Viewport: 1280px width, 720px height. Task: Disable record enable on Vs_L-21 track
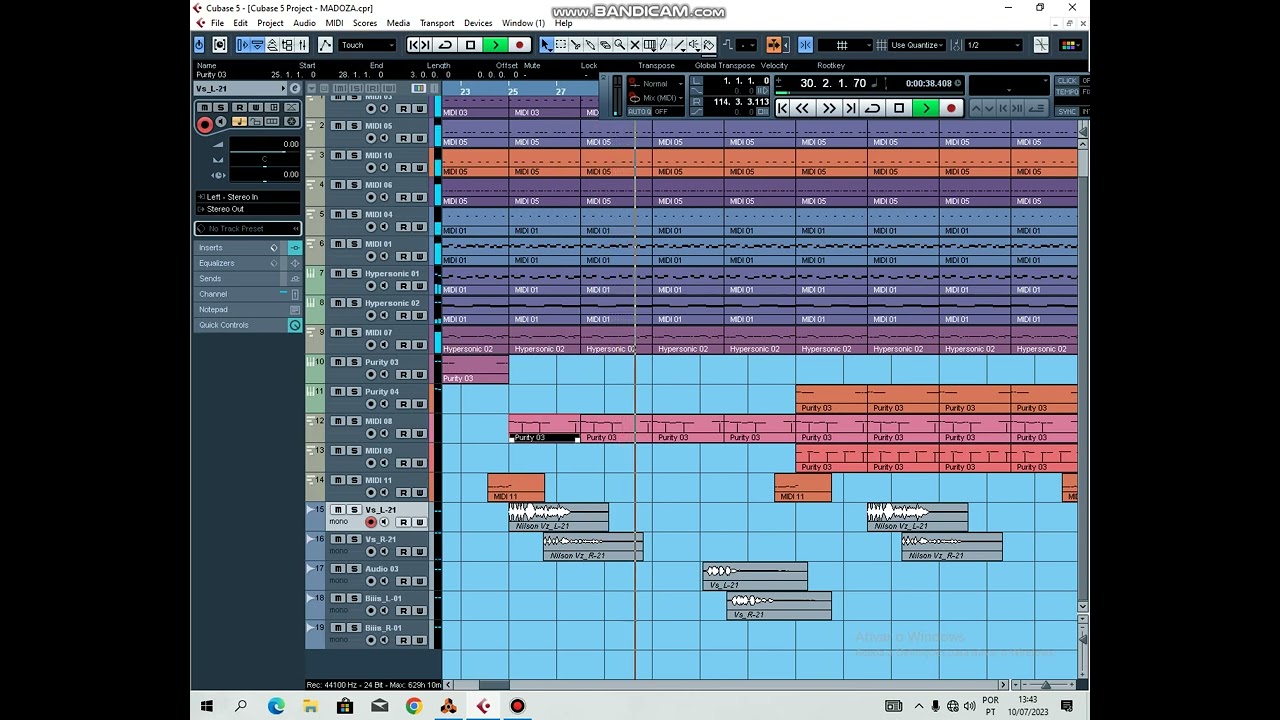[371, 522]
